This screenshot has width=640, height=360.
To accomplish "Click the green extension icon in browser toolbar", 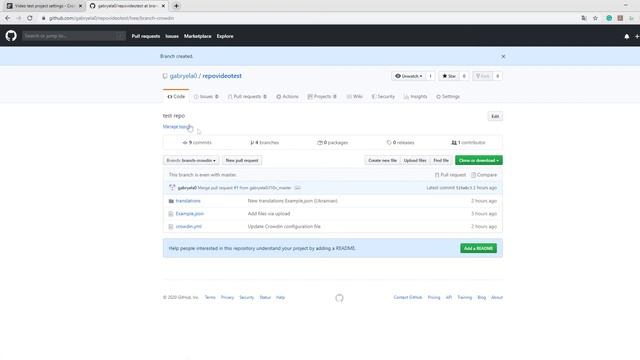I will click(x=609, y=18).
